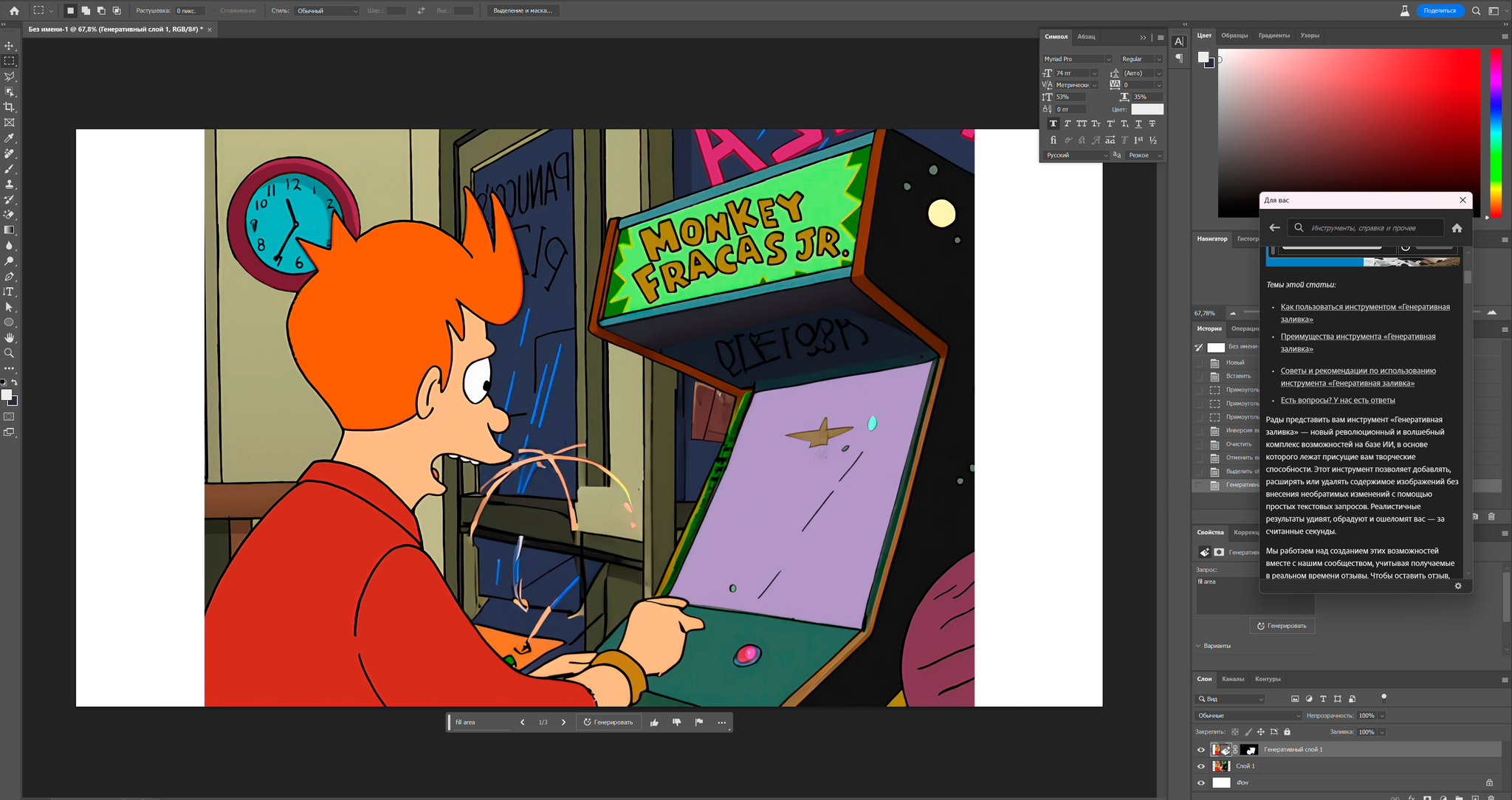Click Генерировать in the Properties panel
Image resolution: width=1512 pixels, height=800 pixels.
(x=1282, y=626)
